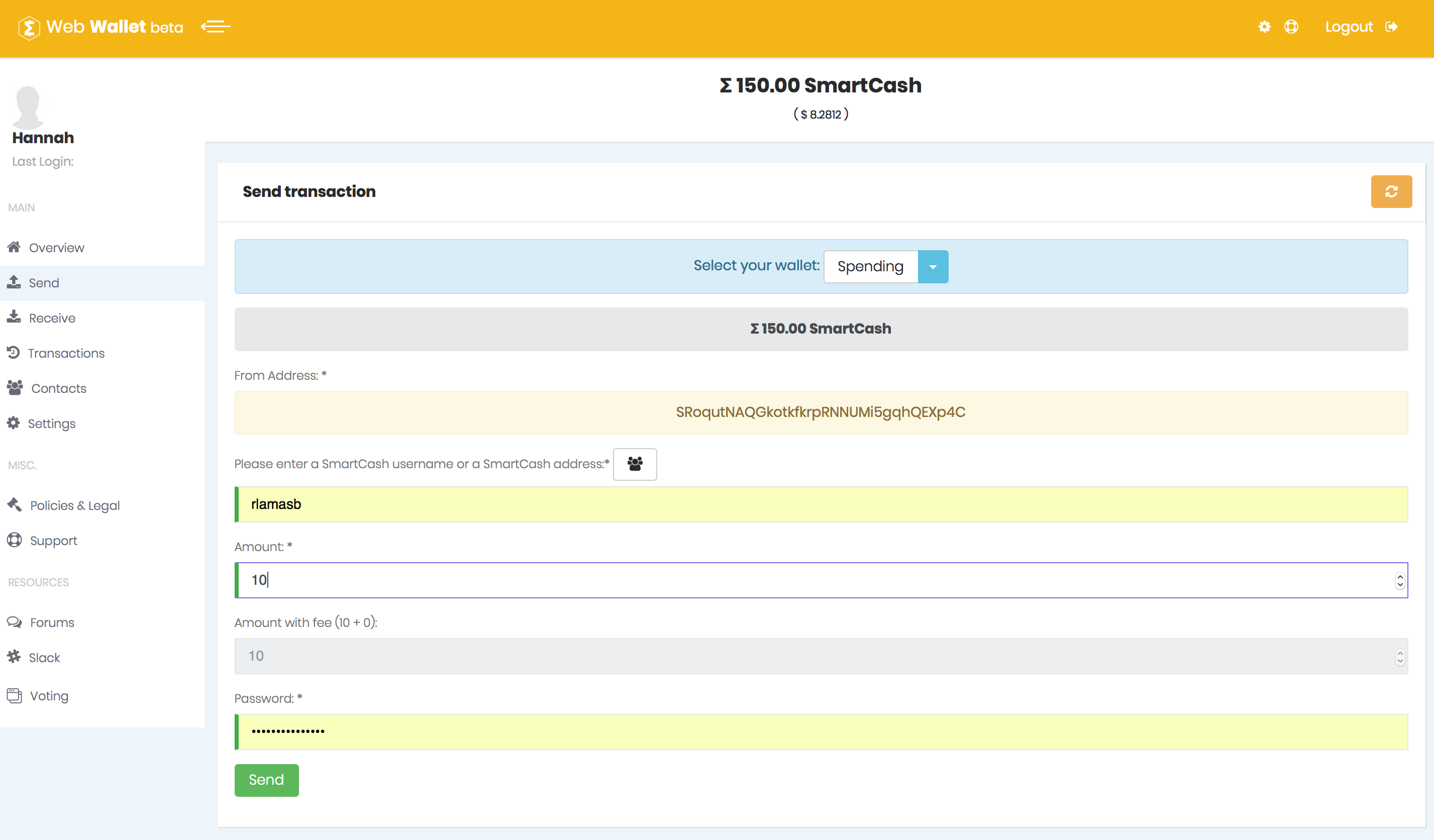Screen dimensions: 1434x840
Task: Open Policies & Legal
Action: tap(74, 505)
